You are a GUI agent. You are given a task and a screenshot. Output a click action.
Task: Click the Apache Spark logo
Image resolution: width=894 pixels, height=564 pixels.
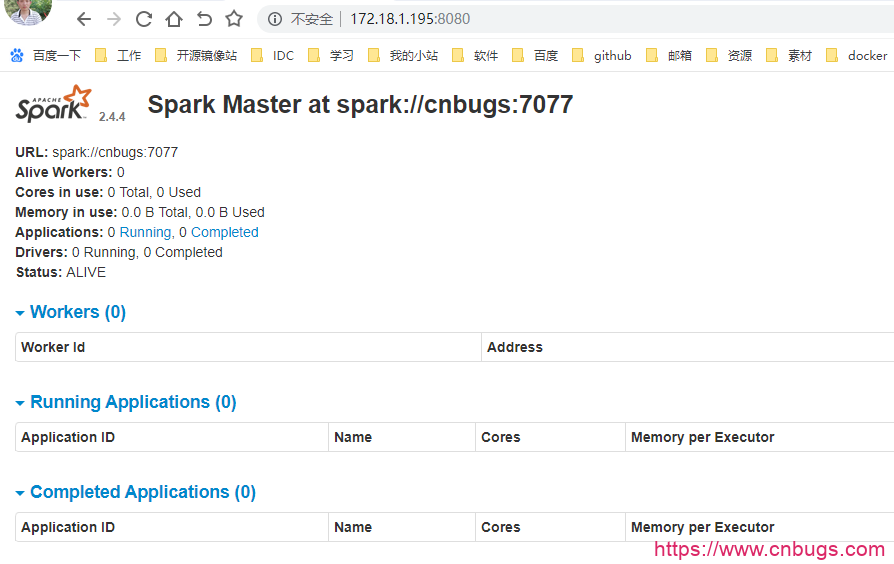[54, 103]
